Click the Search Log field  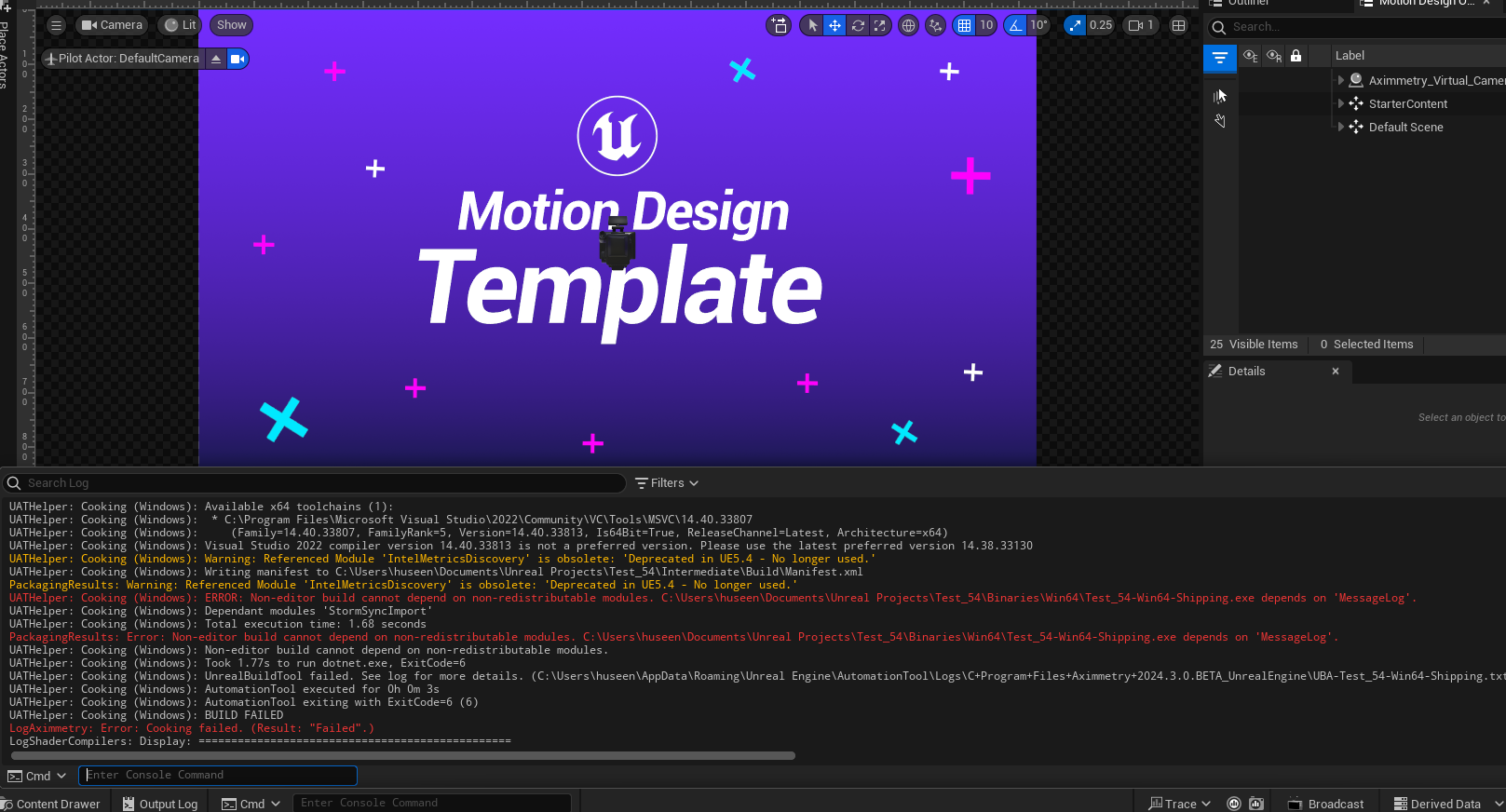(315, 483)
